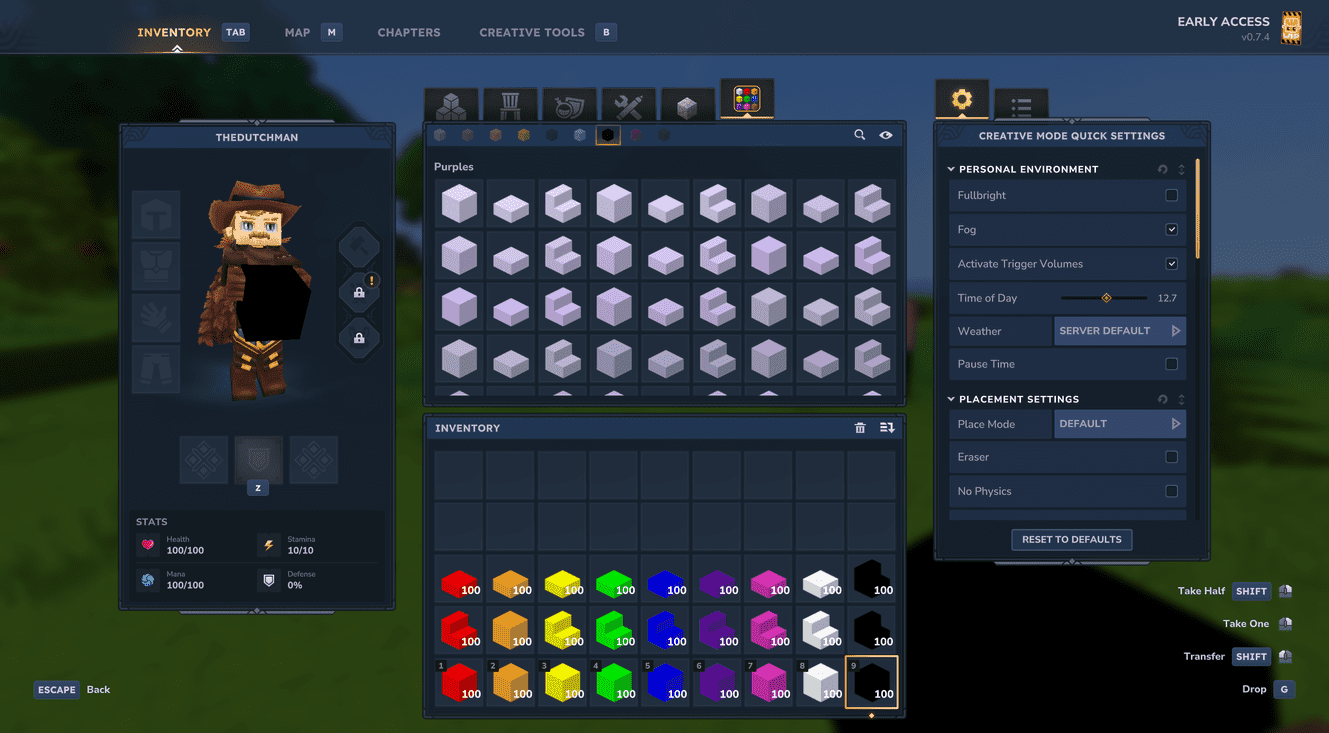Click the hammer tool slot beside character
Image resolution: width=1329 pixels, height=733 pixels.
[x=359, y=246]
